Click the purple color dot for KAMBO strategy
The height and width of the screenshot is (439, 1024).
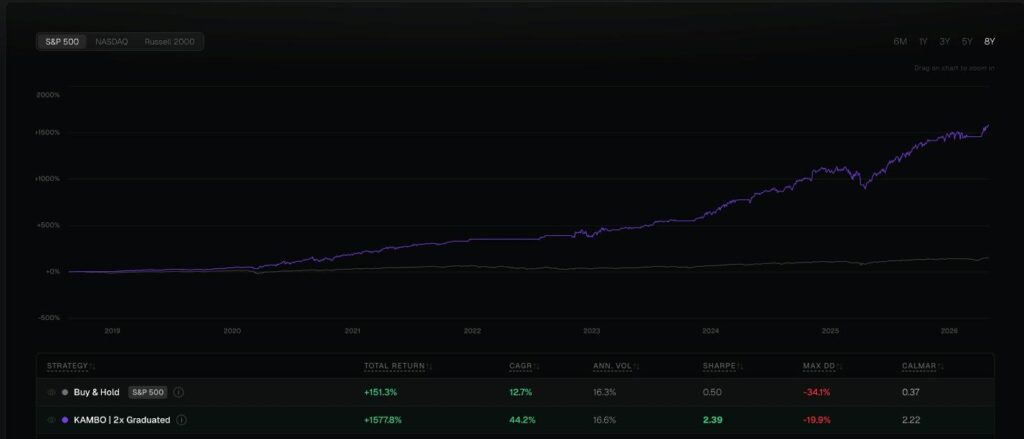(65, 420)
